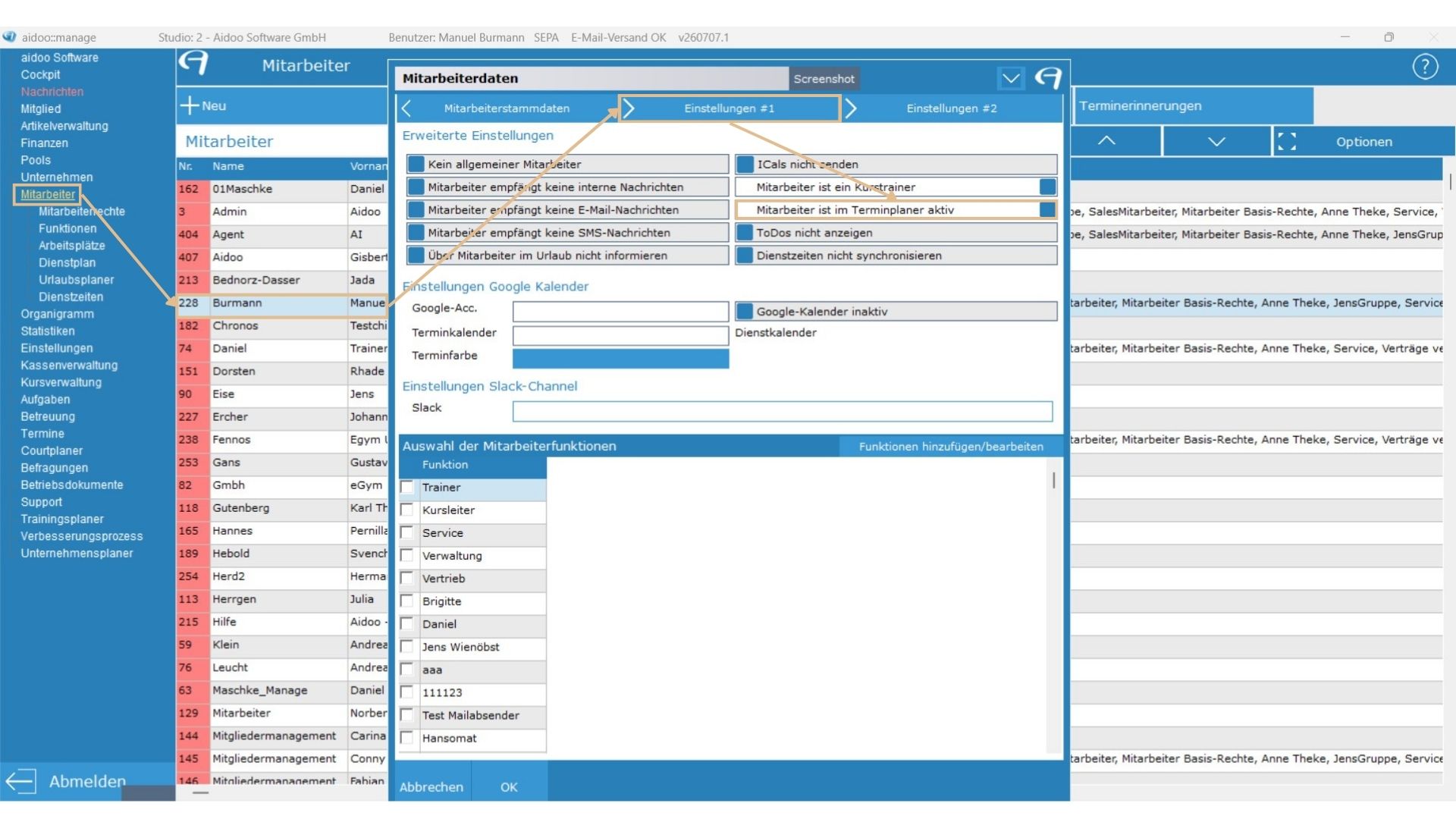Click 'Funktionen hinzufügen/bearbeiten'
The image size is (1456, 819).
coord(951,447)
